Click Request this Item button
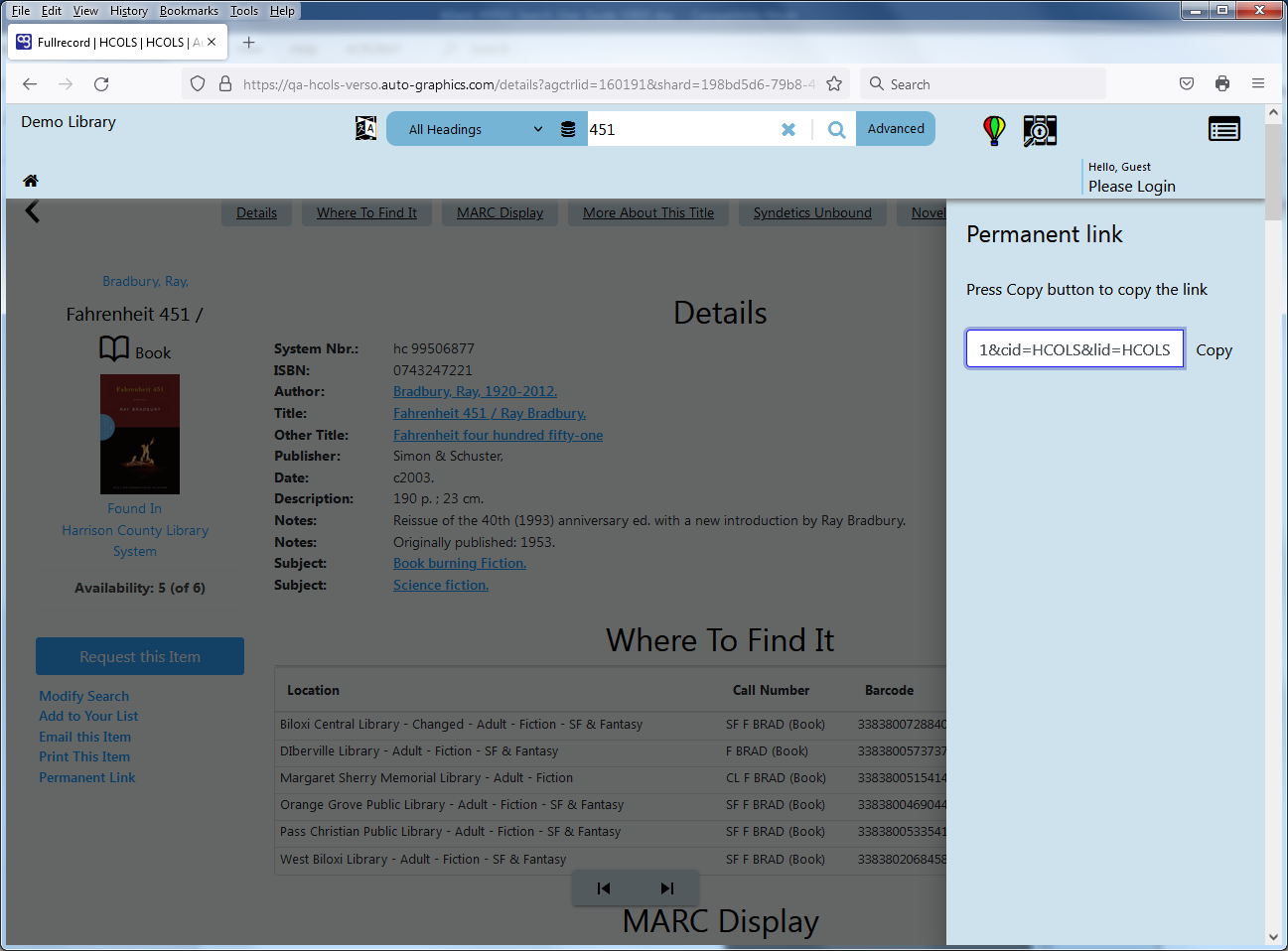The width and height of the screenshot is (1288, 951). [140, 656]
